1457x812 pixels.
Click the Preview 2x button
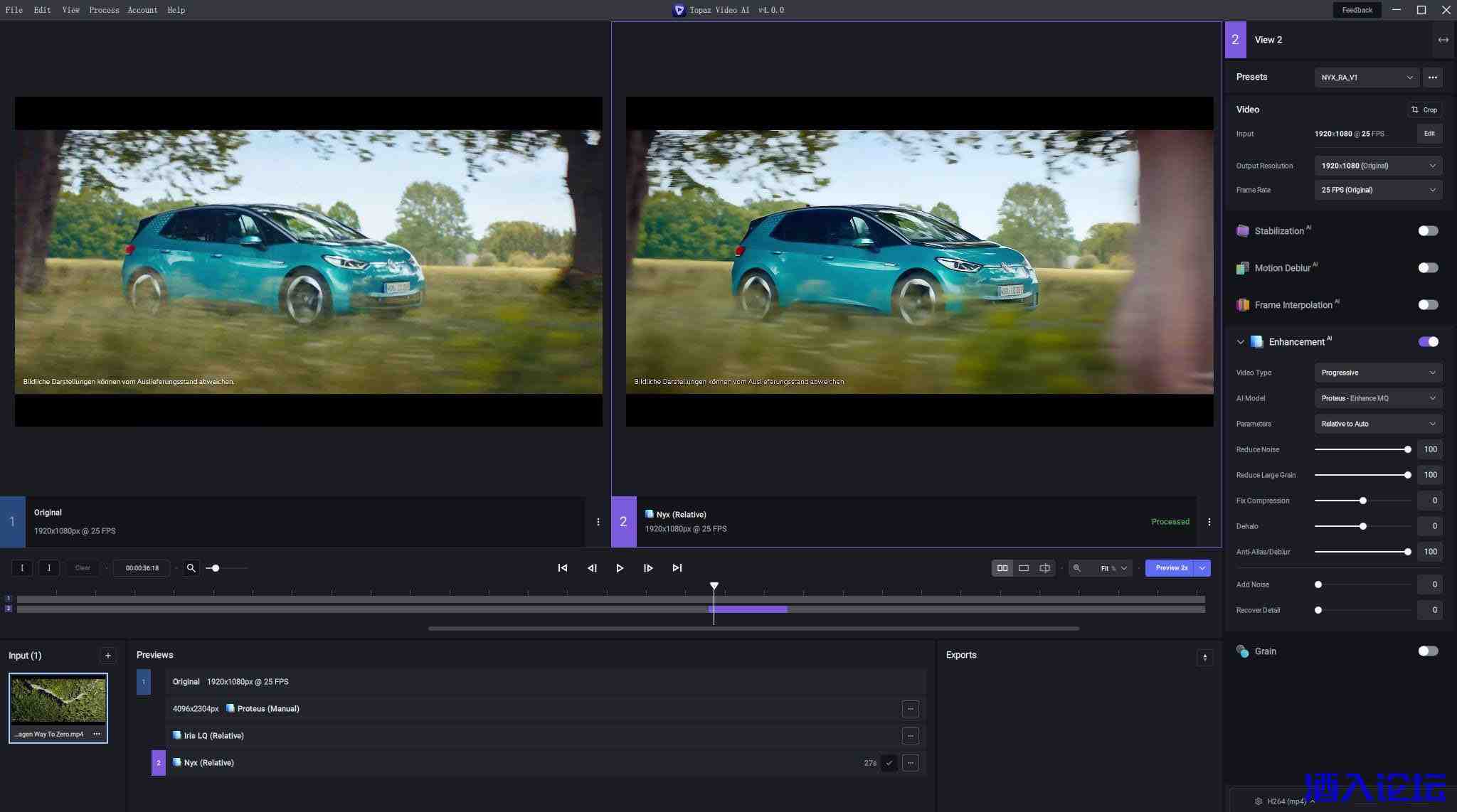click(1170, 568)
